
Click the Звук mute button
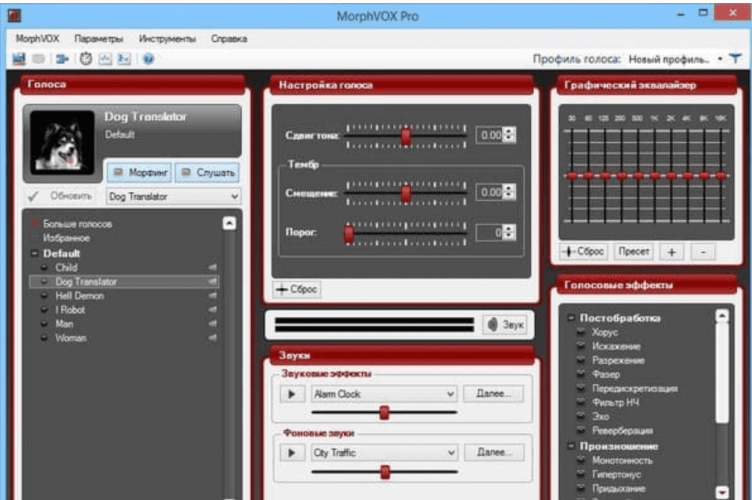click(505, 325)
